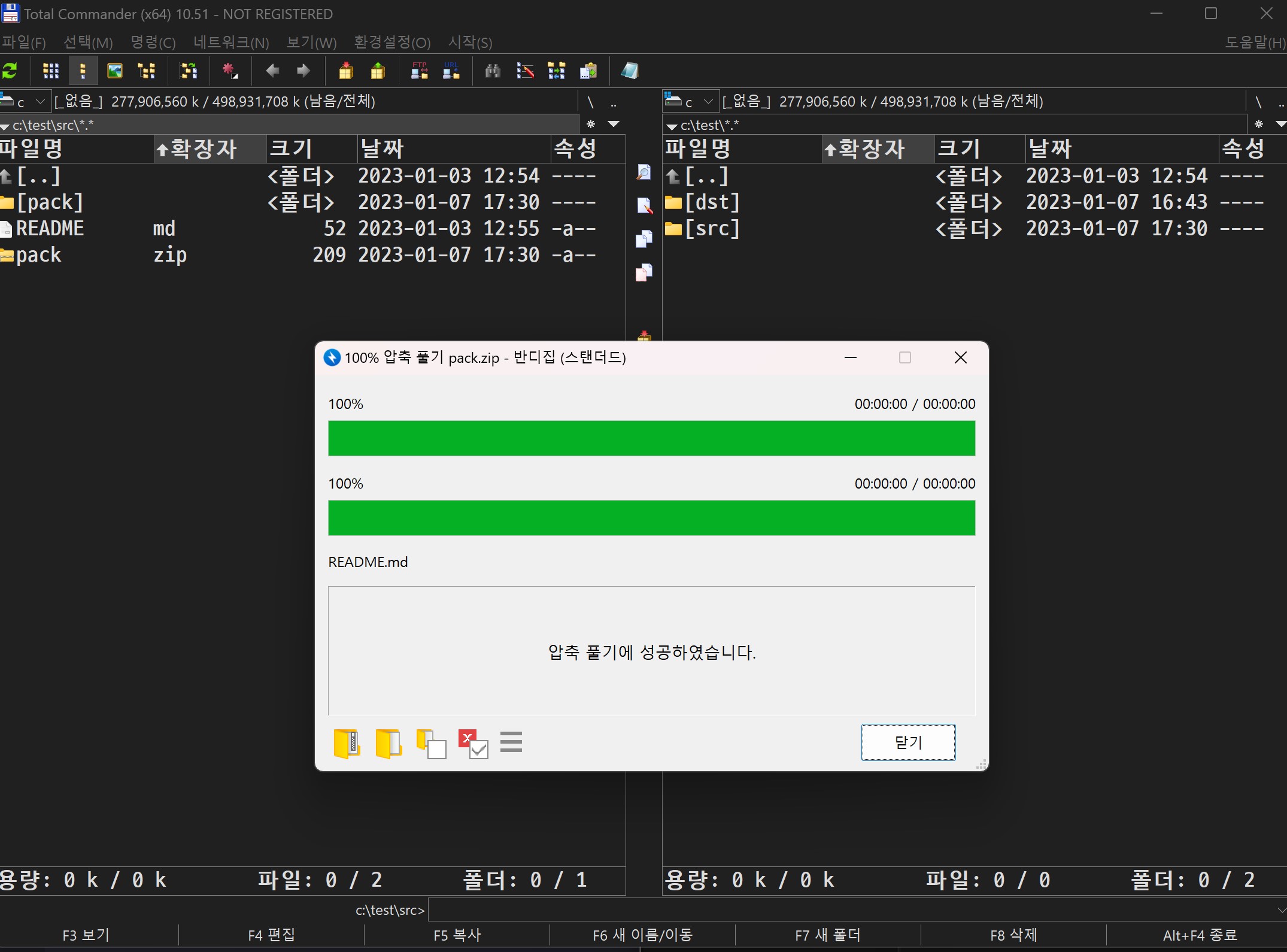Toggle the invert selection asterisk icon
The width and height of the screenshot is (1287, 952).
(x=230, y=71)
